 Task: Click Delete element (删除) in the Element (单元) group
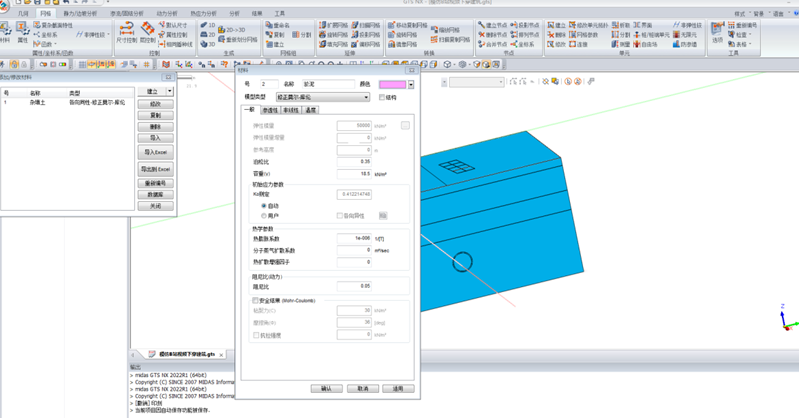(x=556, y=35)
